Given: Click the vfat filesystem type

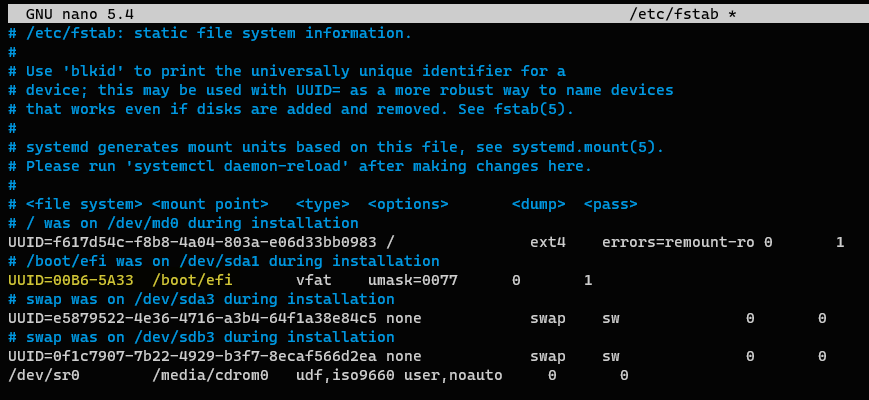Looking at the screenshot, I should point(316,280).
